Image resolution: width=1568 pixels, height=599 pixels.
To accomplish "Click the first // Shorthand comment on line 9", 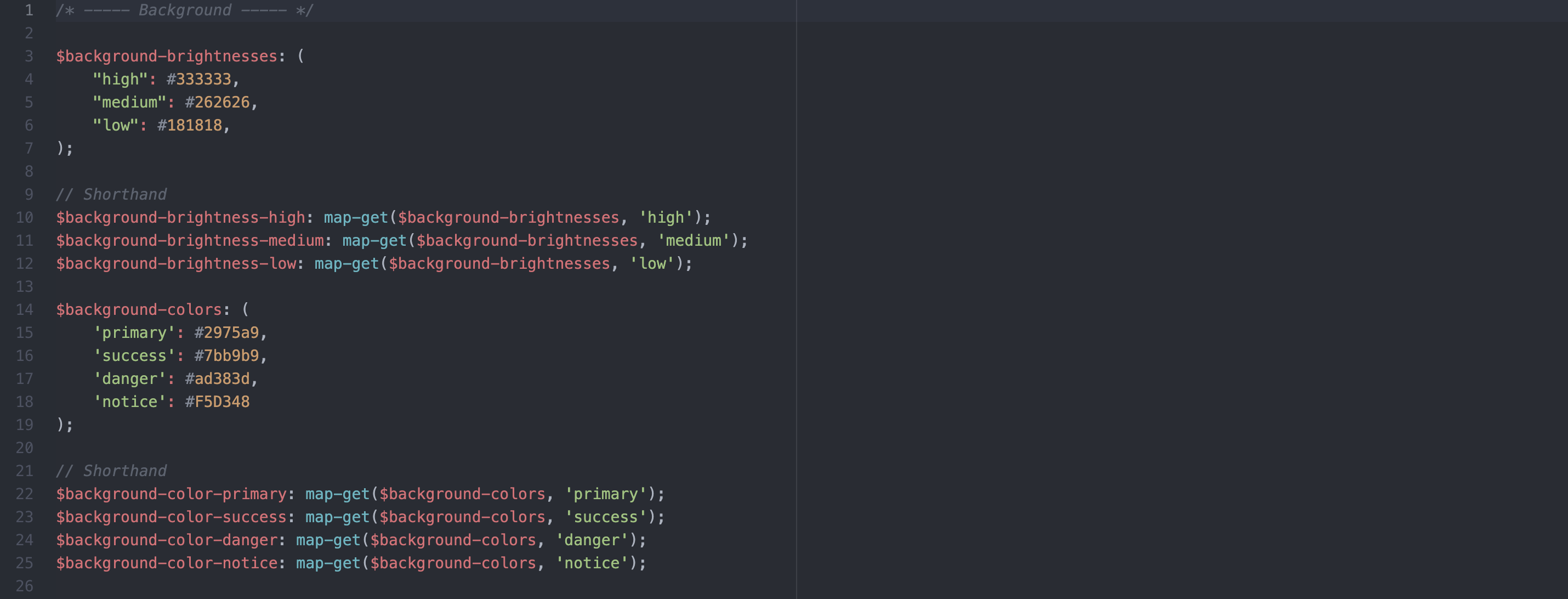I will (111, 194).
